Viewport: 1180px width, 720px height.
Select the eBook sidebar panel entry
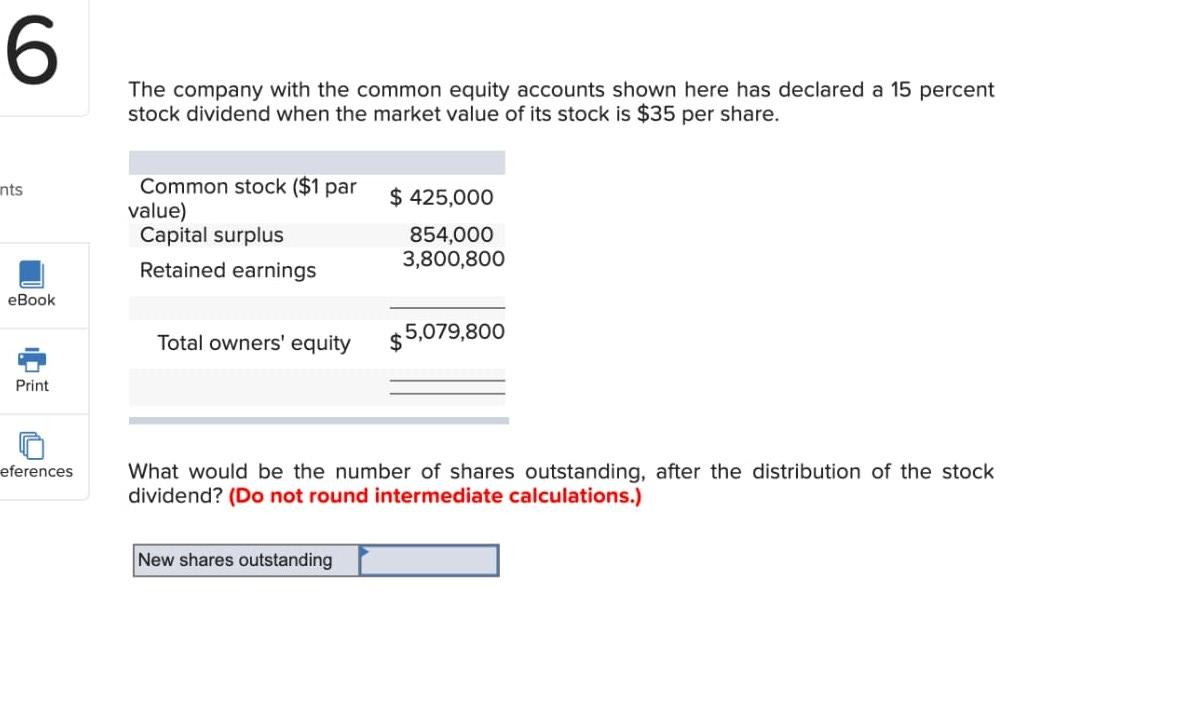(30, 283)
